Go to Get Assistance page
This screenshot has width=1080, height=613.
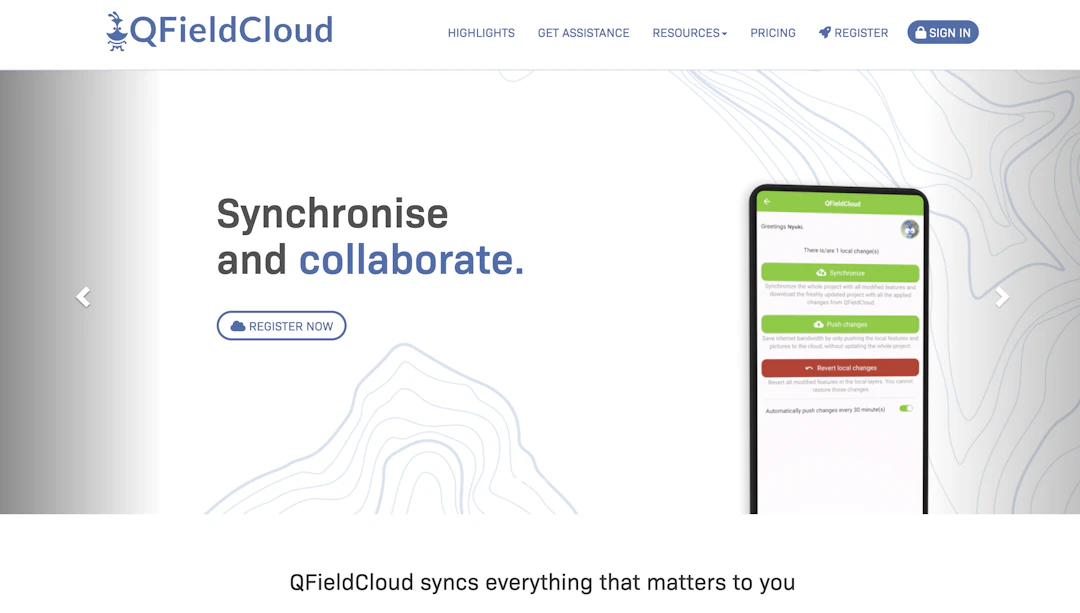583,33
